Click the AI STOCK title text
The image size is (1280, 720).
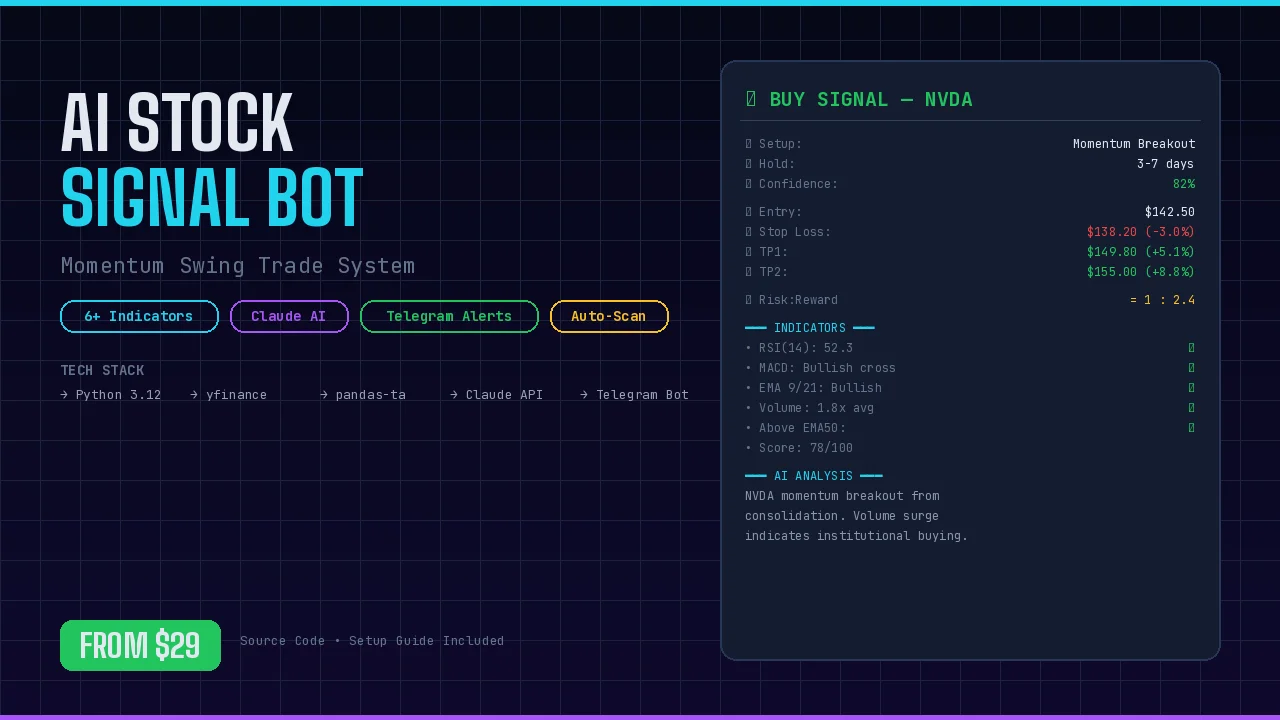click(x=177, y=124)
